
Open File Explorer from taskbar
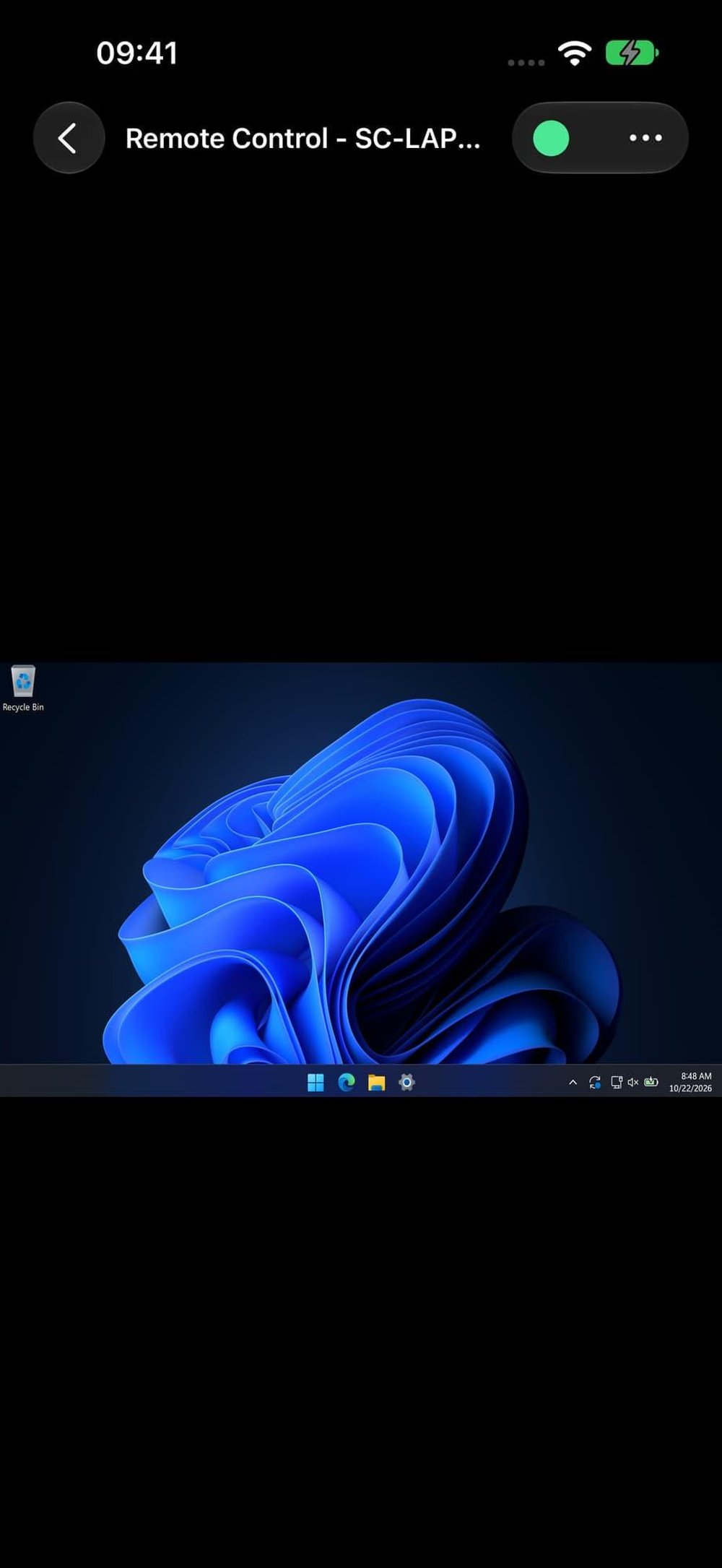click(377, 1082)
